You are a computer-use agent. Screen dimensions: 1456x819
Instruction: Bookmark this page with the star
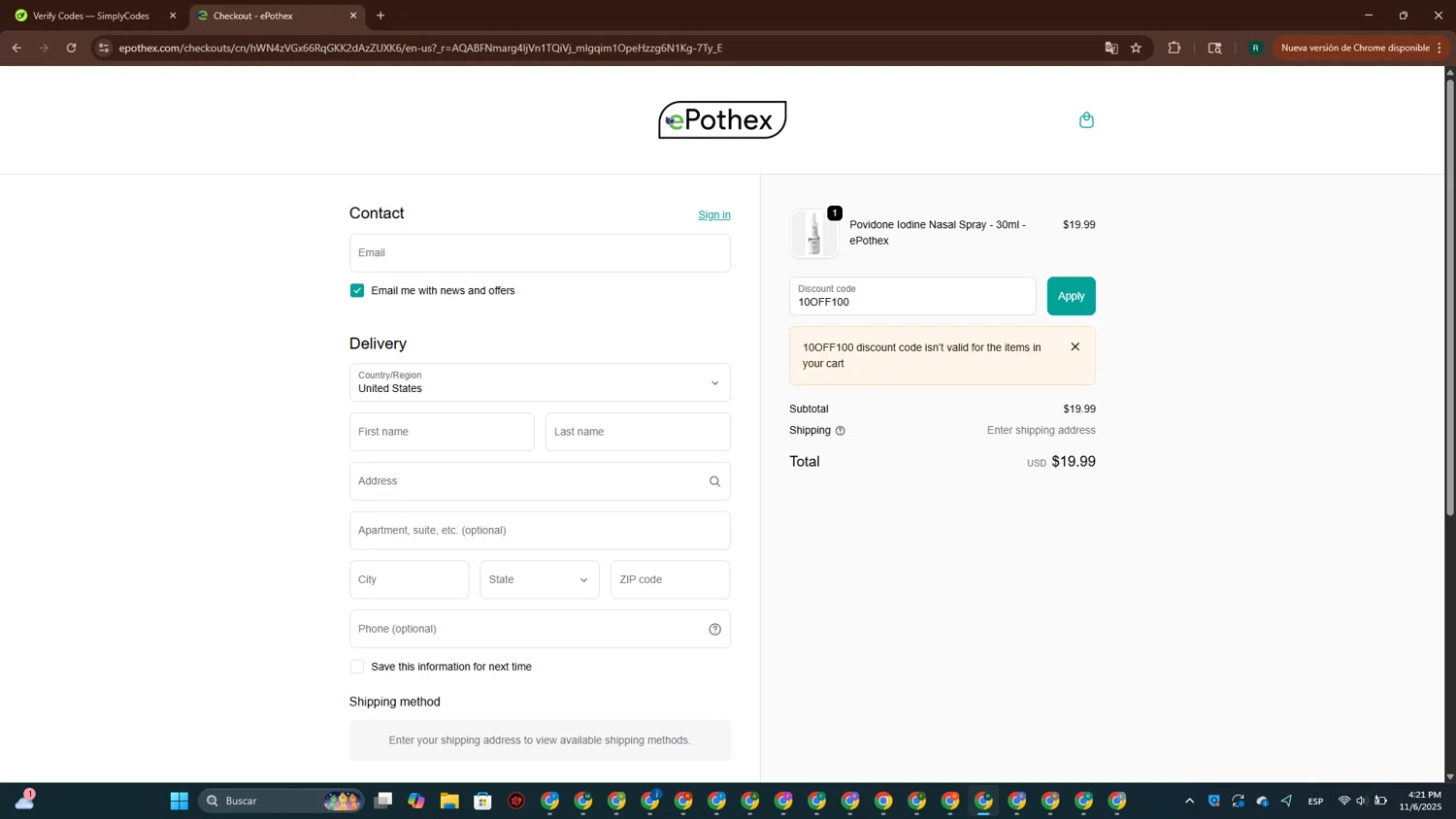point(1136,48)
